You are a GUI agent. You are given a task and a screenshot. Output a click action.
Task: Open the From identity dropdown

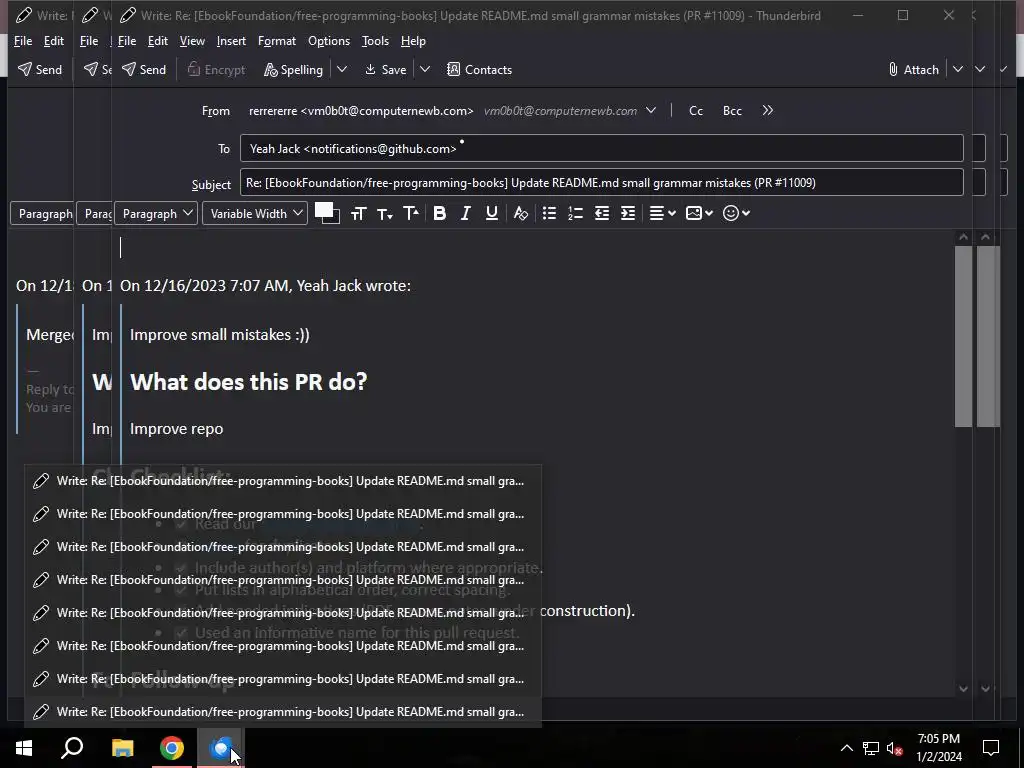[x=650, y=110]
